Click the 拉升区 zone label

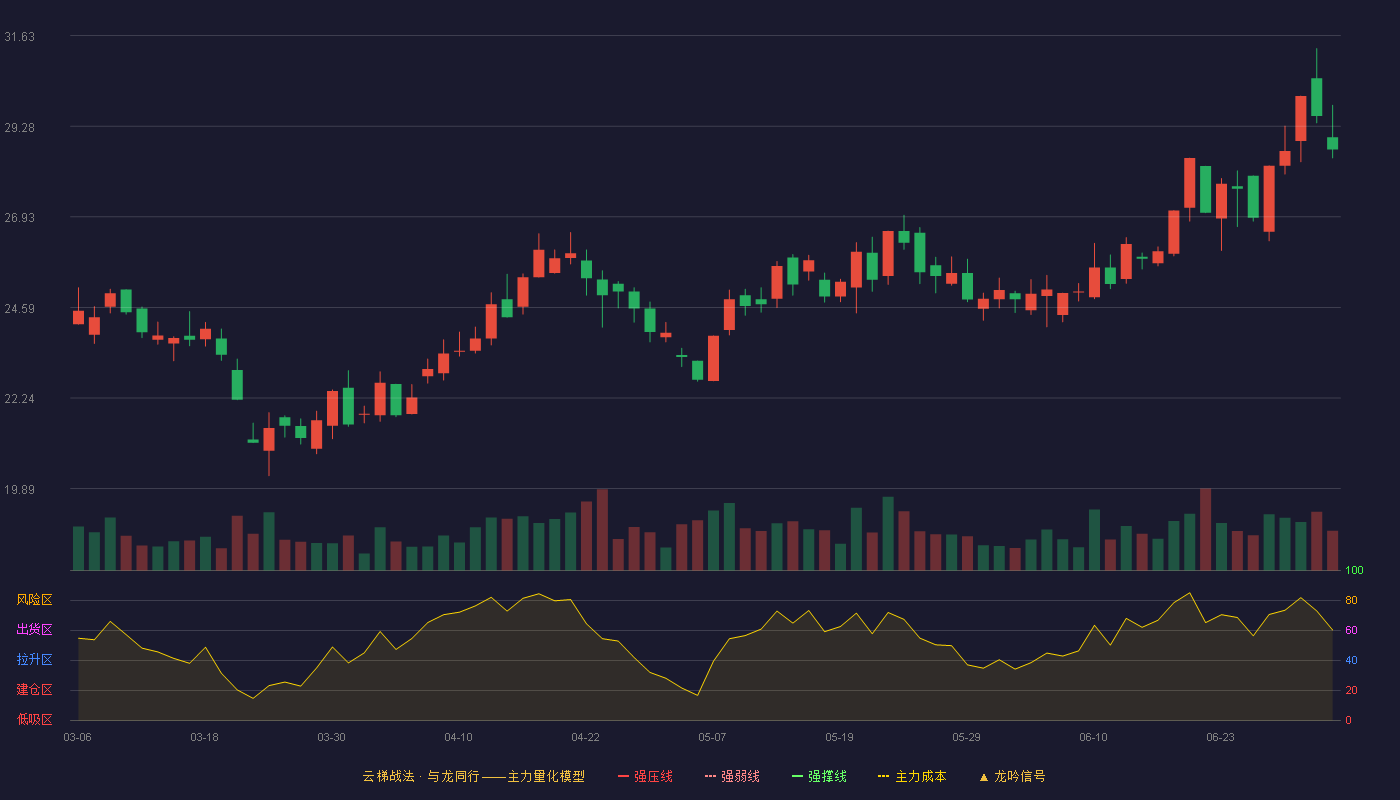tap(34, 660)
